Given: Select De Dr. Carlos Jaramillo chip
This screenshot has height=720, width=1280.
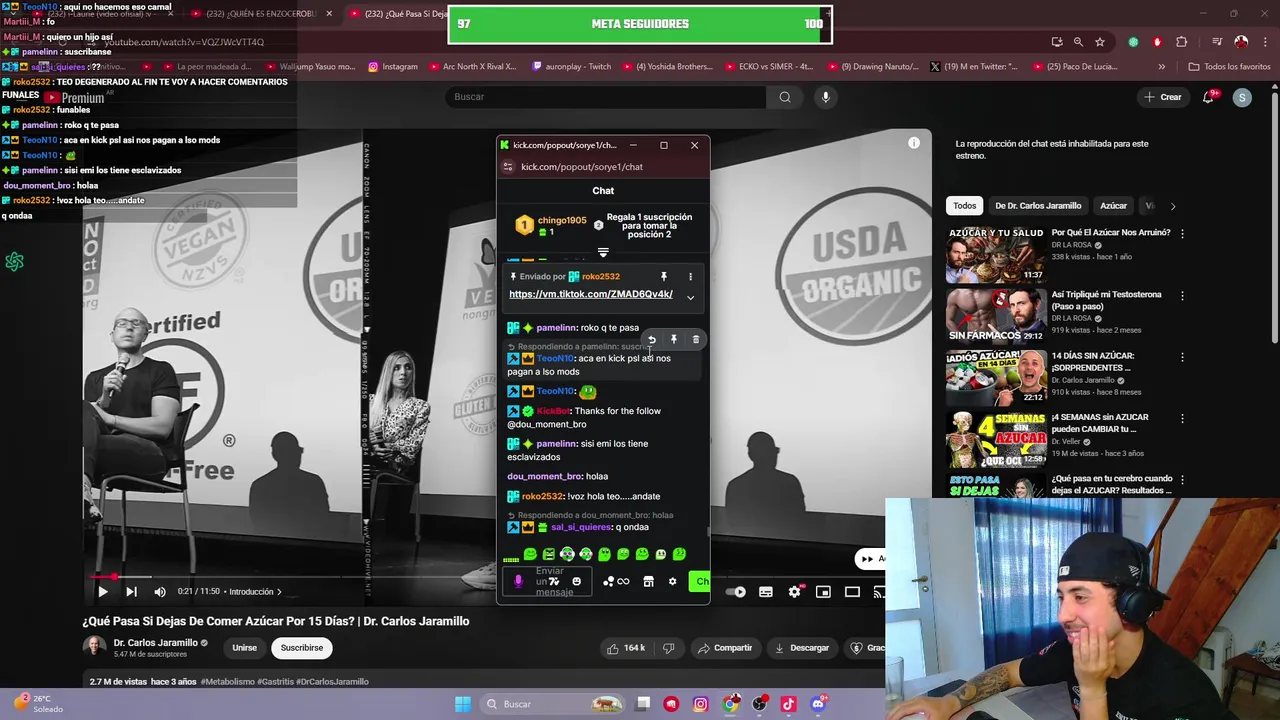Looking at the screenshot, I should coord(1038,206).
